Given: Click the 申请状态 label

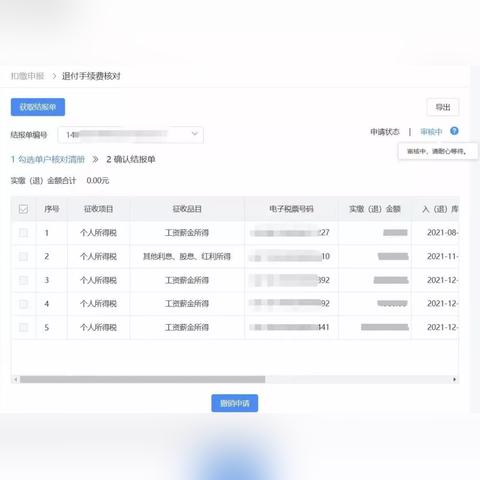Looking at the screenshot, I should click(385, 132).
